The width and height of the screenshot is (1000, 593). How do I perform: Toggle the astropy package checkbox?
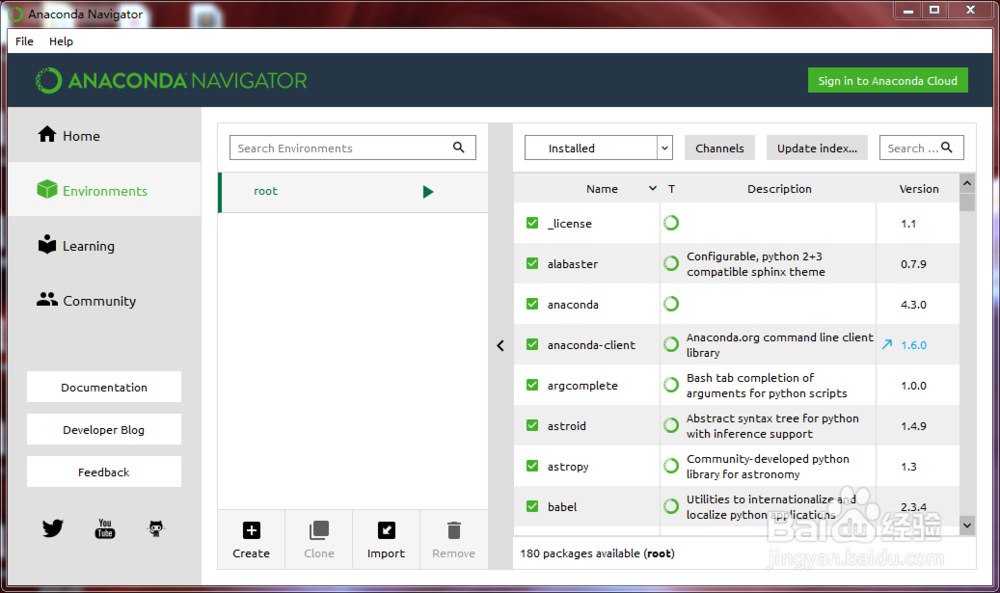(532, 465)
